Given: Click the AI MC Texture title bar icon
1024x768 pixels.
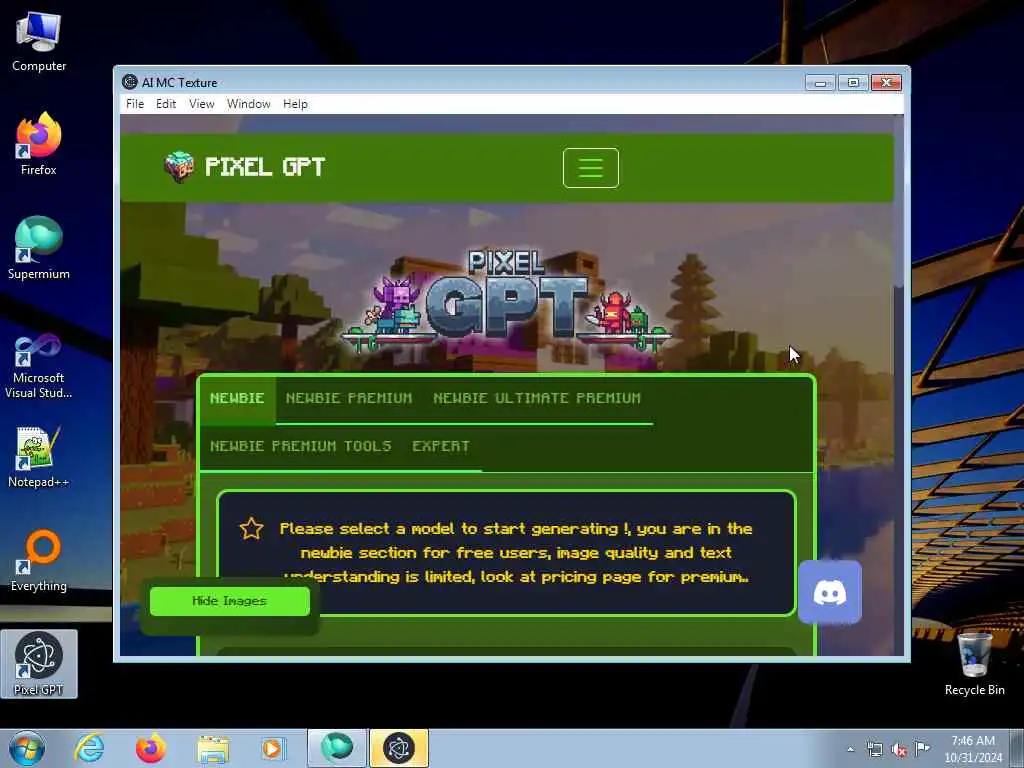Looking at the screenshot, I should click(x=129, y=82).
